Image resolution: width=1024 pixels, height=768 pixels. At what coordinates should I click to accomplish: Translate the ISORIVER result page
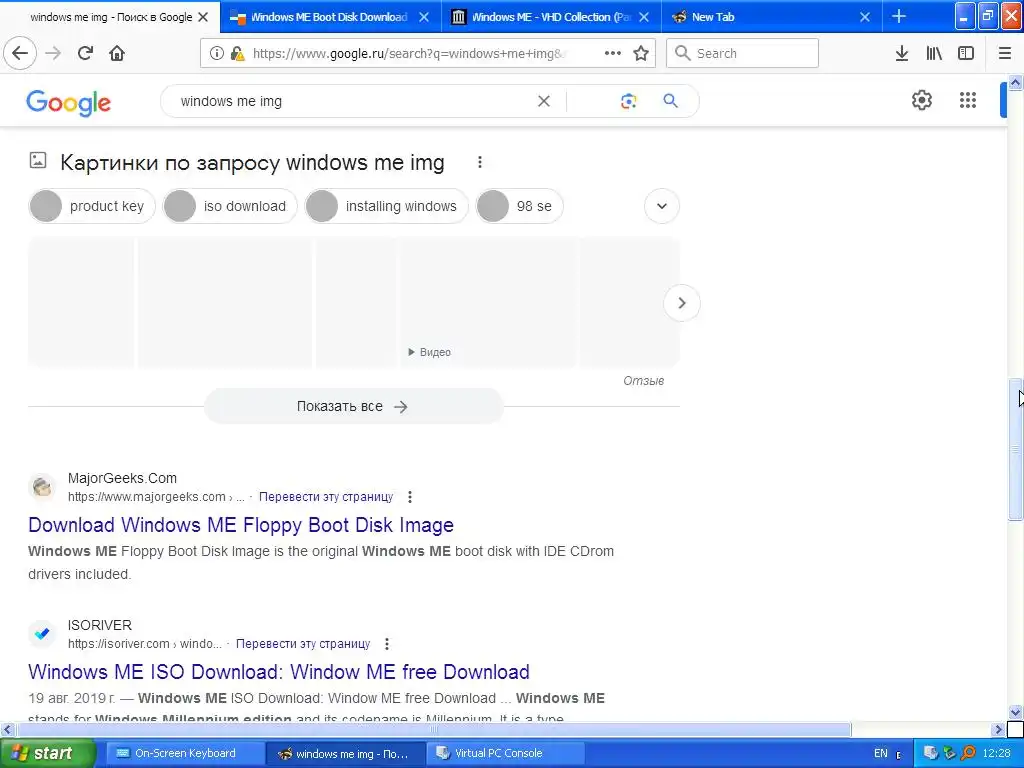point(303,644)
